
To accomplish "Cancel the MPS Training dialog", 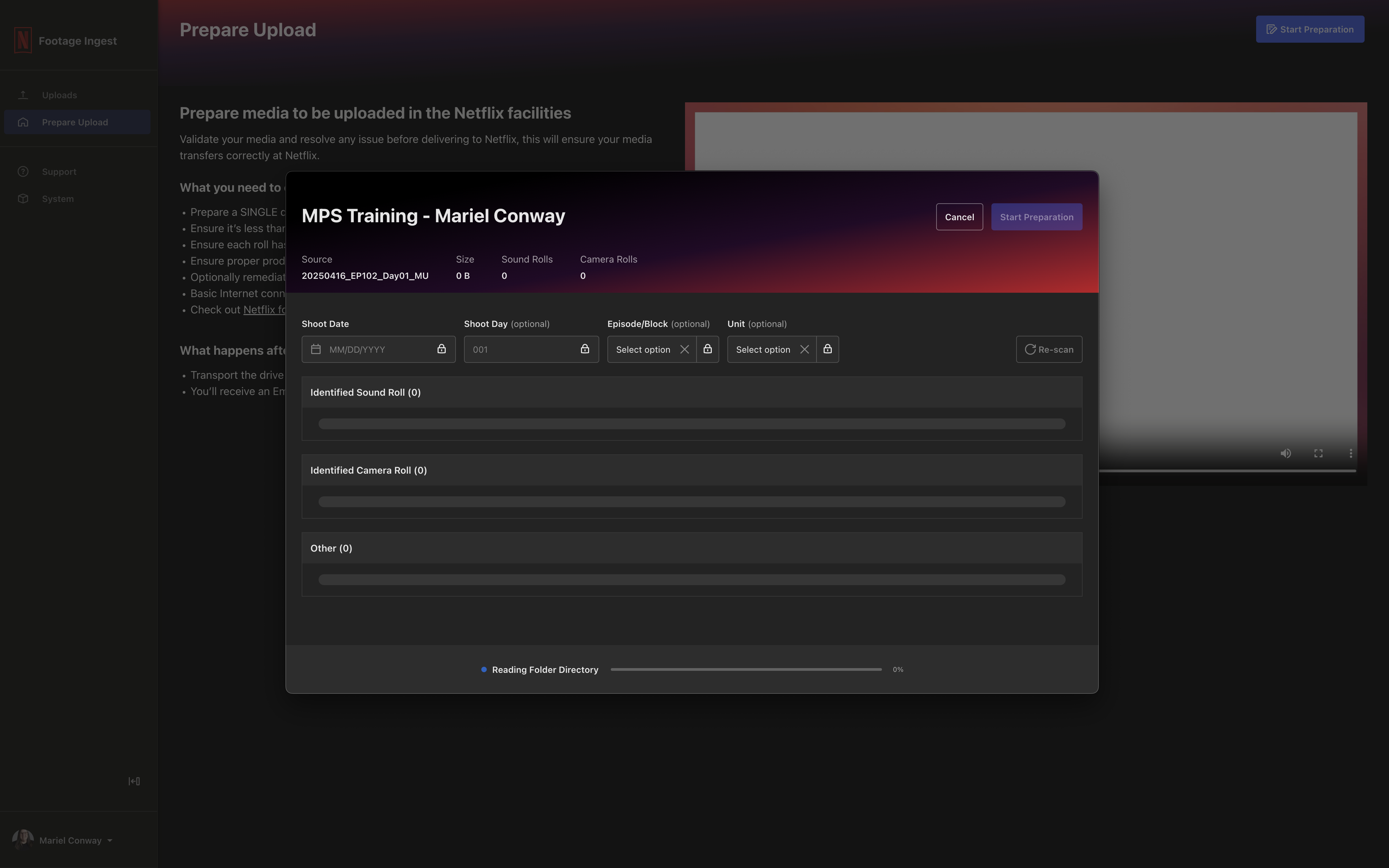I will tap(959, 217).
